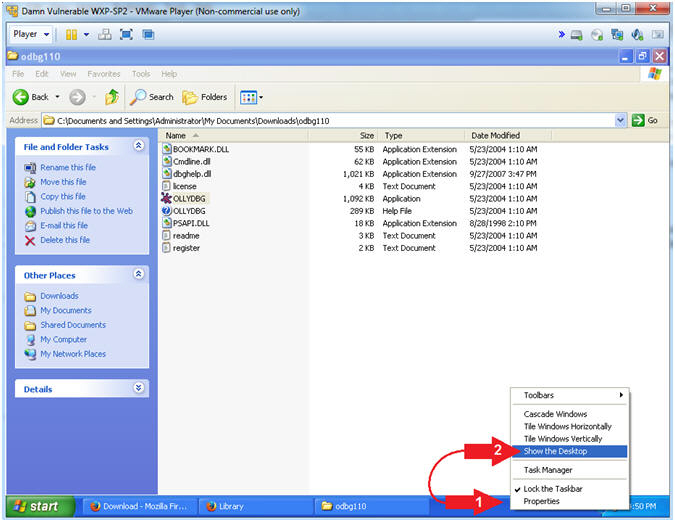This screenshot has height=522, width=675.
Task: Open My Computer in Other Places
Action: (x=64, y=340)
